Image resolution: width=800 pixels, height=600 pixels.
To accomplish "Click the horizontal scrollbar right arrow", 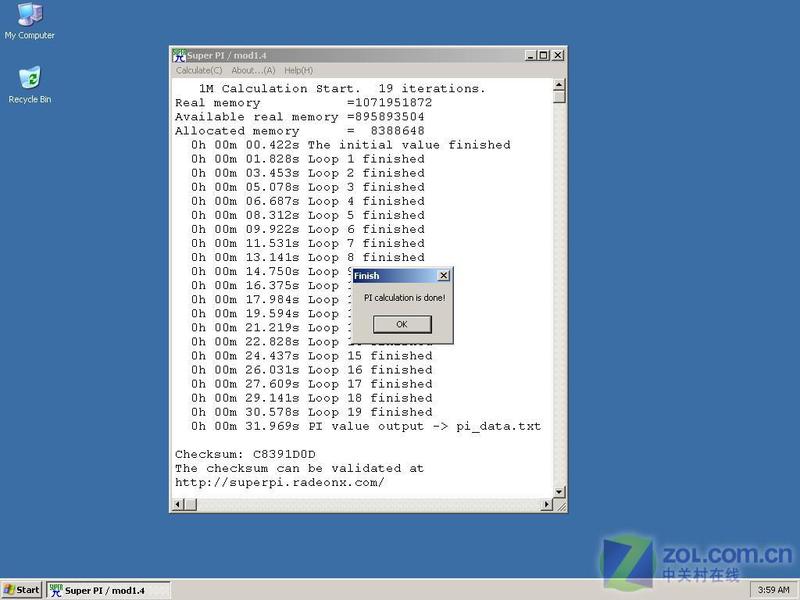I will point(547,505).
